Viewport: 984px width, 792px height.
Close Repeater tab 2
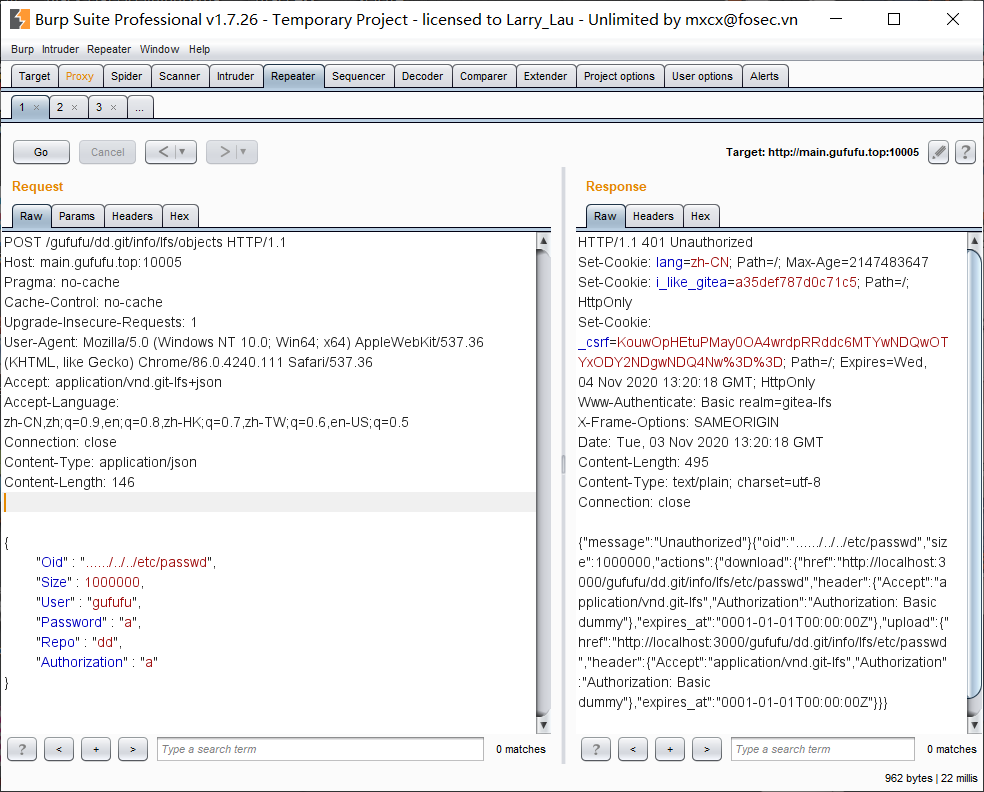pos(75,107)
